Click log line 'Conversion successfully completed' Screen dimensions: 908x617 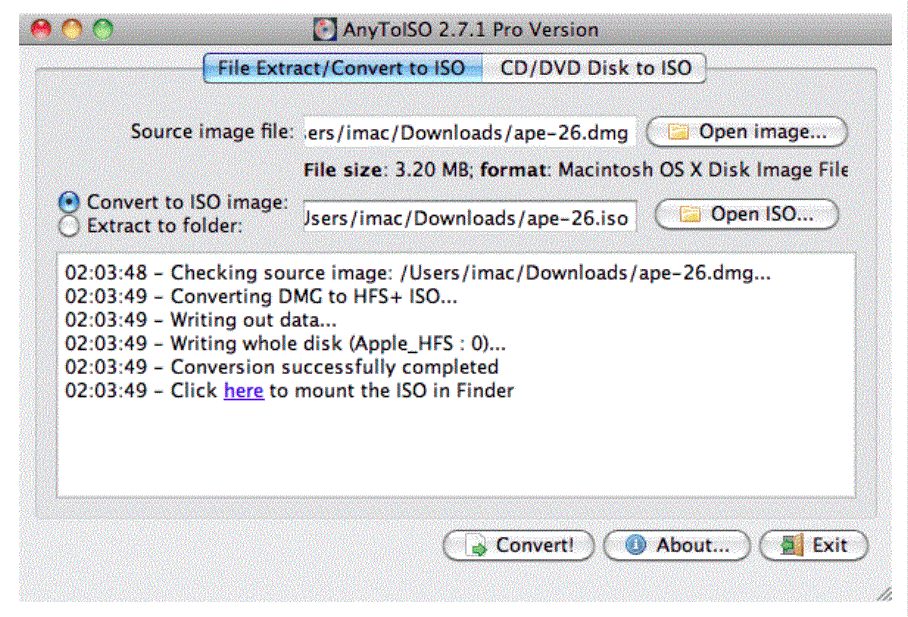[x=281, y=367]
